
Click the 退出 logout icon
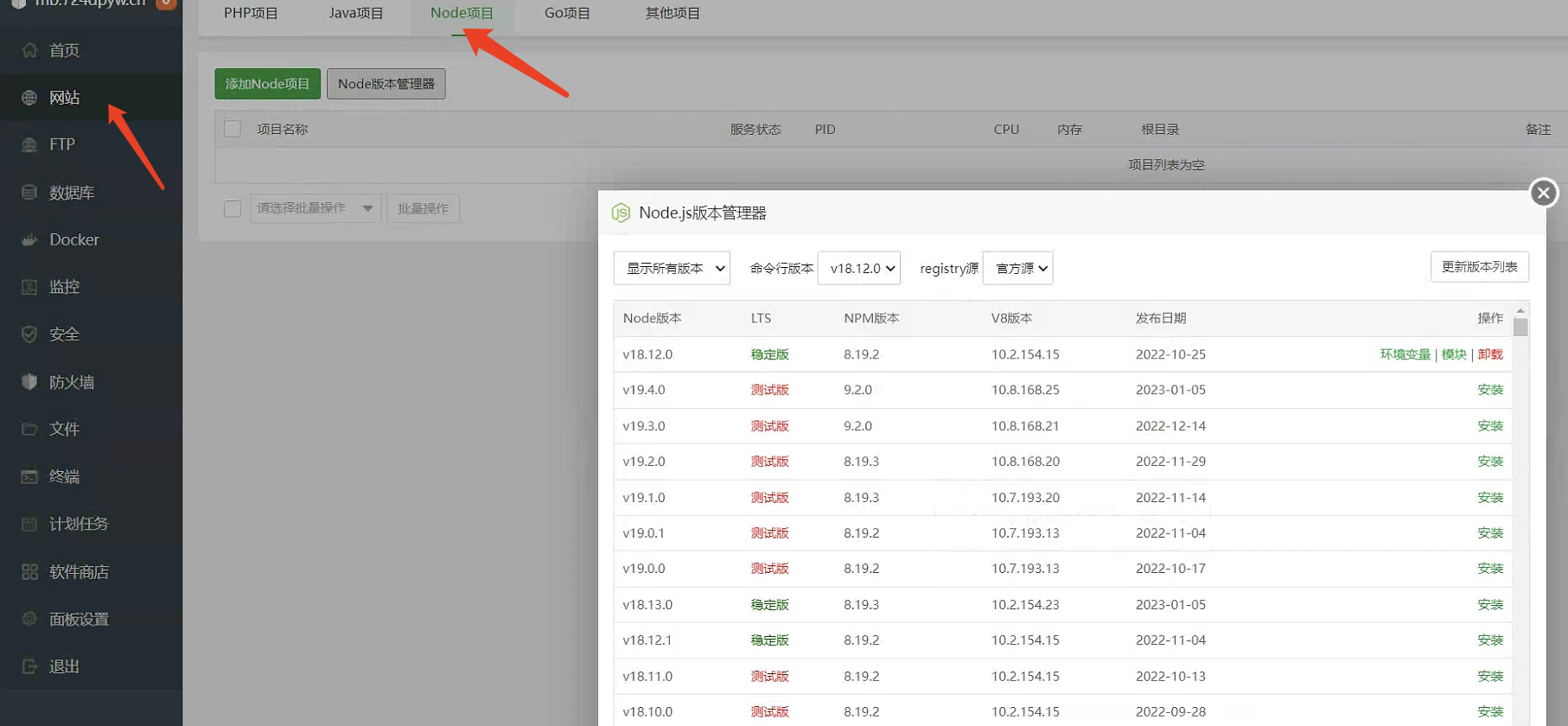(29, 666)
